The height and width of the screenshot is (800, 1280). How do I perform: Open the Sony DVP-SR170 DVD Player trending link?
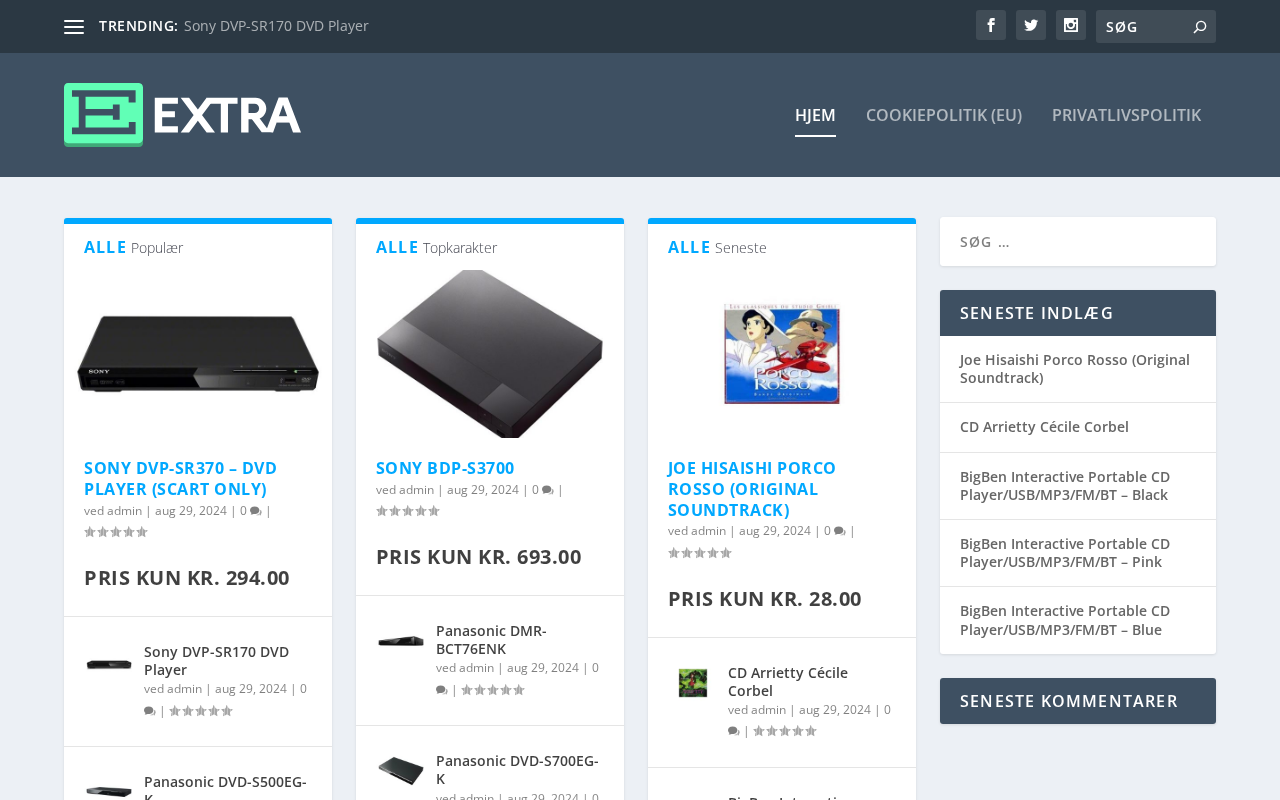(x=276, y=26)
